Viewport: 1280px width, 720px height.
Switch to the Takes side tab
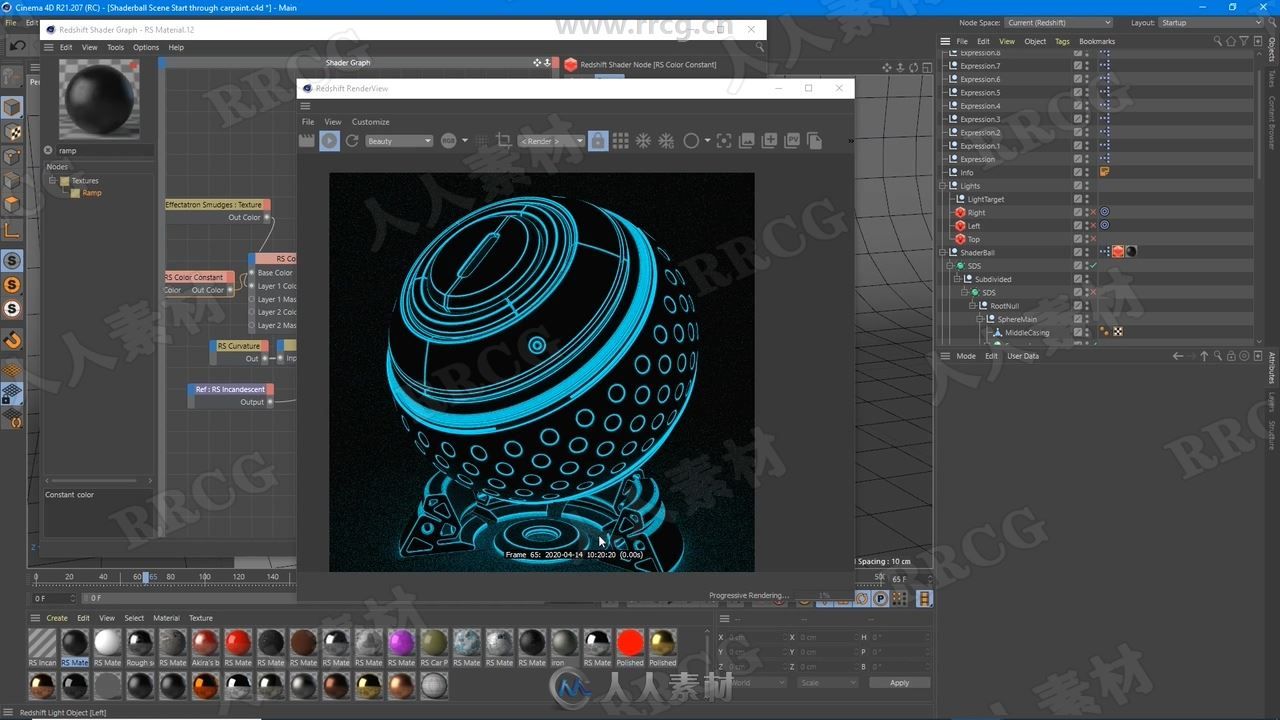point(1272,77)
